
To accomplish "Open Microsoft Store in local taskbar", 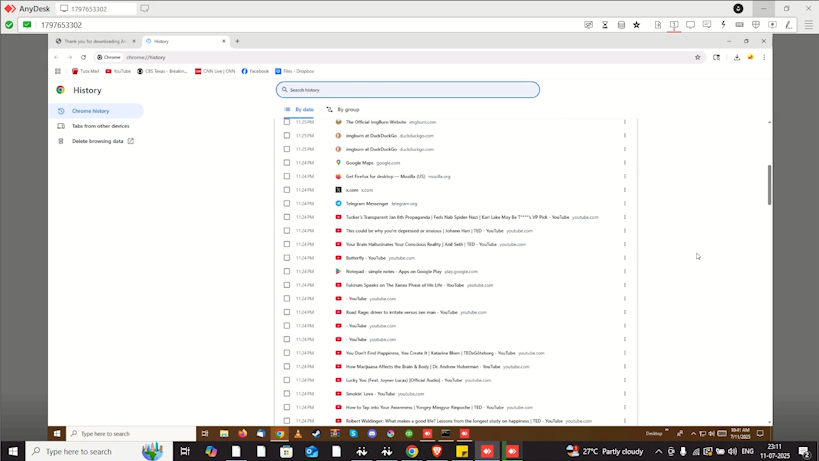I will point(286,451).
